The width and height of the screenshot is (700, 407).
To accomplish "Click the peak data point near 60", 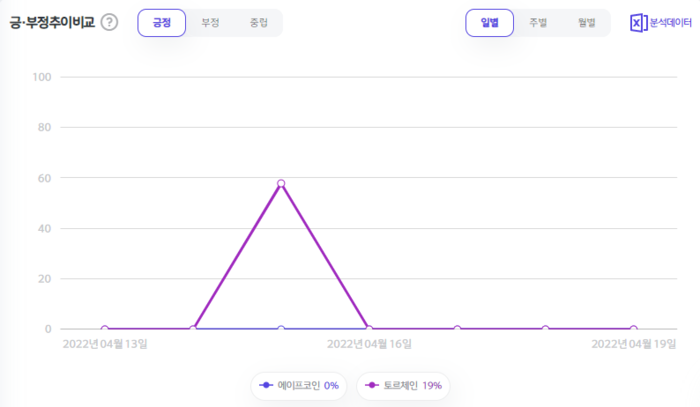I will tap(281, 183).
